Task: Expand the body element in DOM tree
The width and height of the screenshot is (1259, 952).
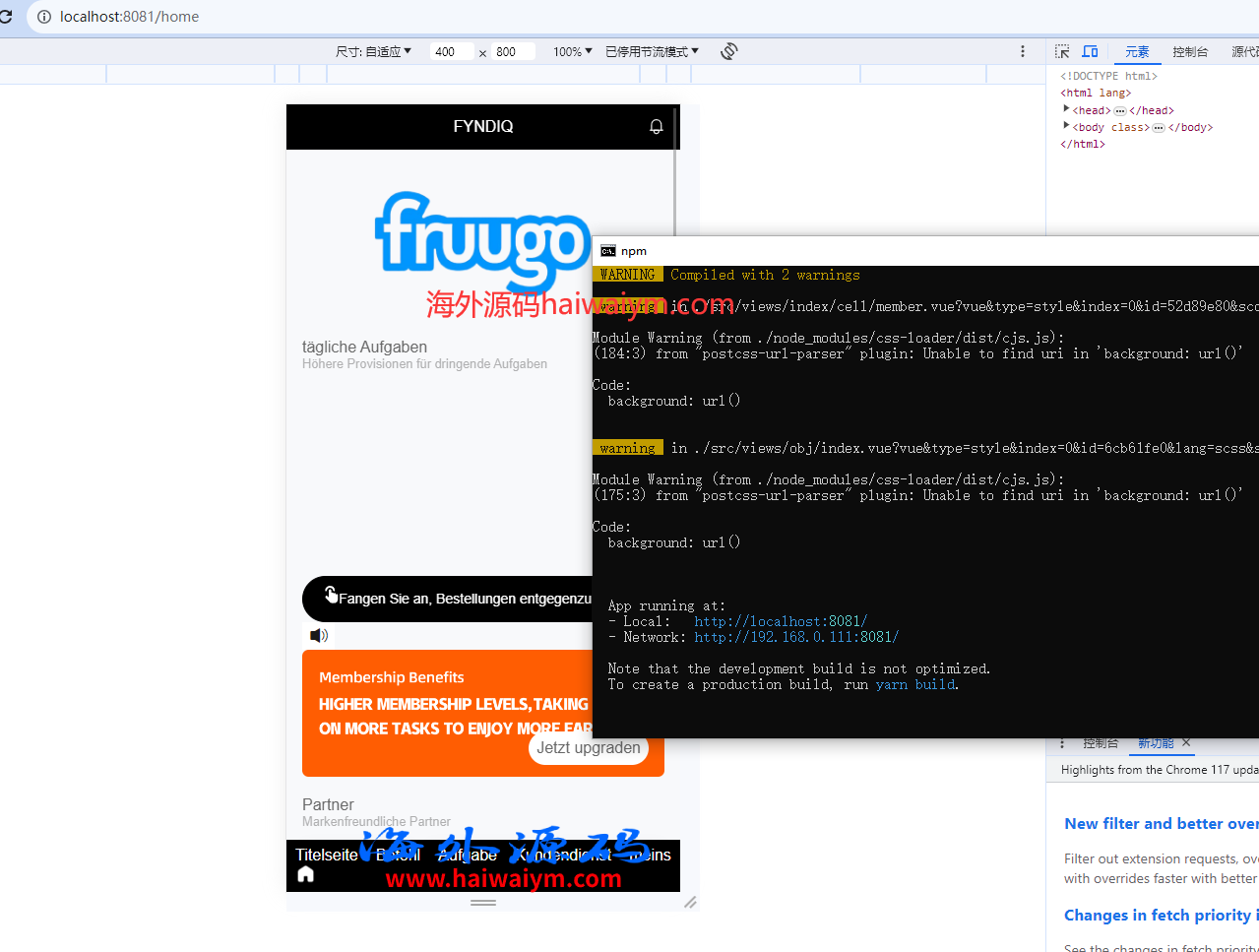Action: coord(1066,126)
